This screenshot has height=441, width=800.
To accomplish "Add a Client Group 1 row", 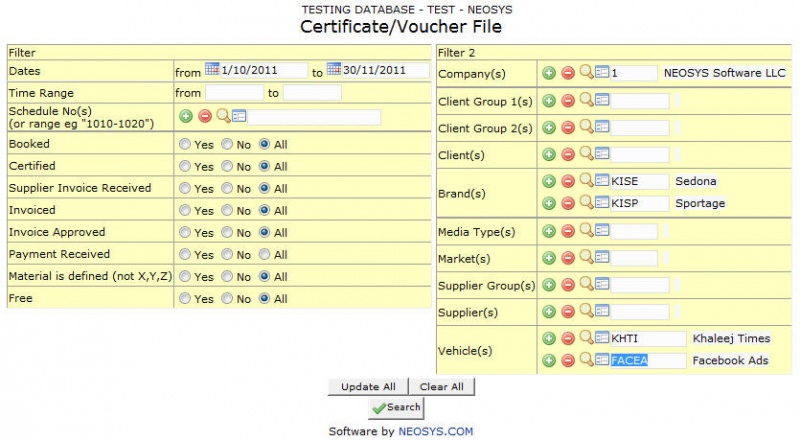I will click(x=549, y=101).
